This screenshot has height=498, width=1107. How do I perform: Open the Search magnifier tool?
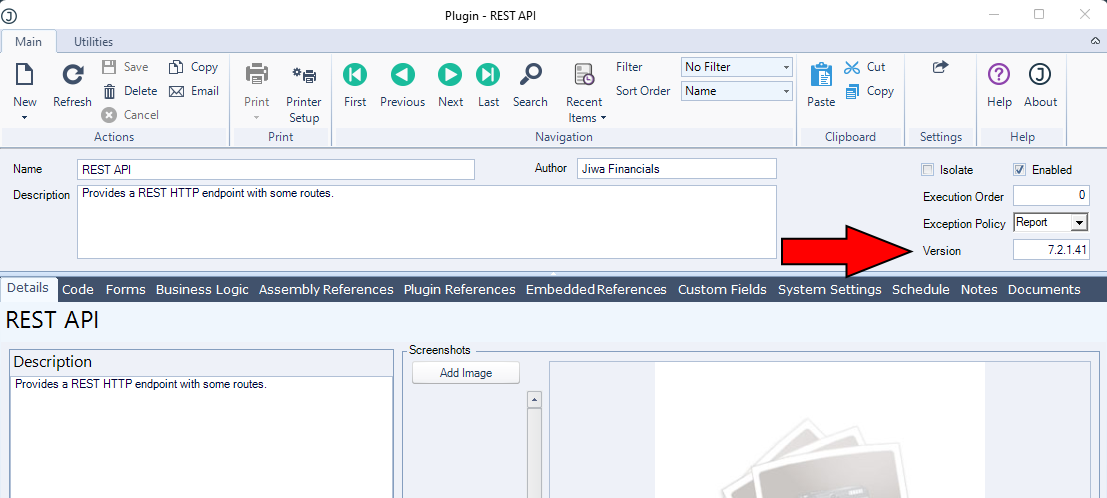(530, 76)
